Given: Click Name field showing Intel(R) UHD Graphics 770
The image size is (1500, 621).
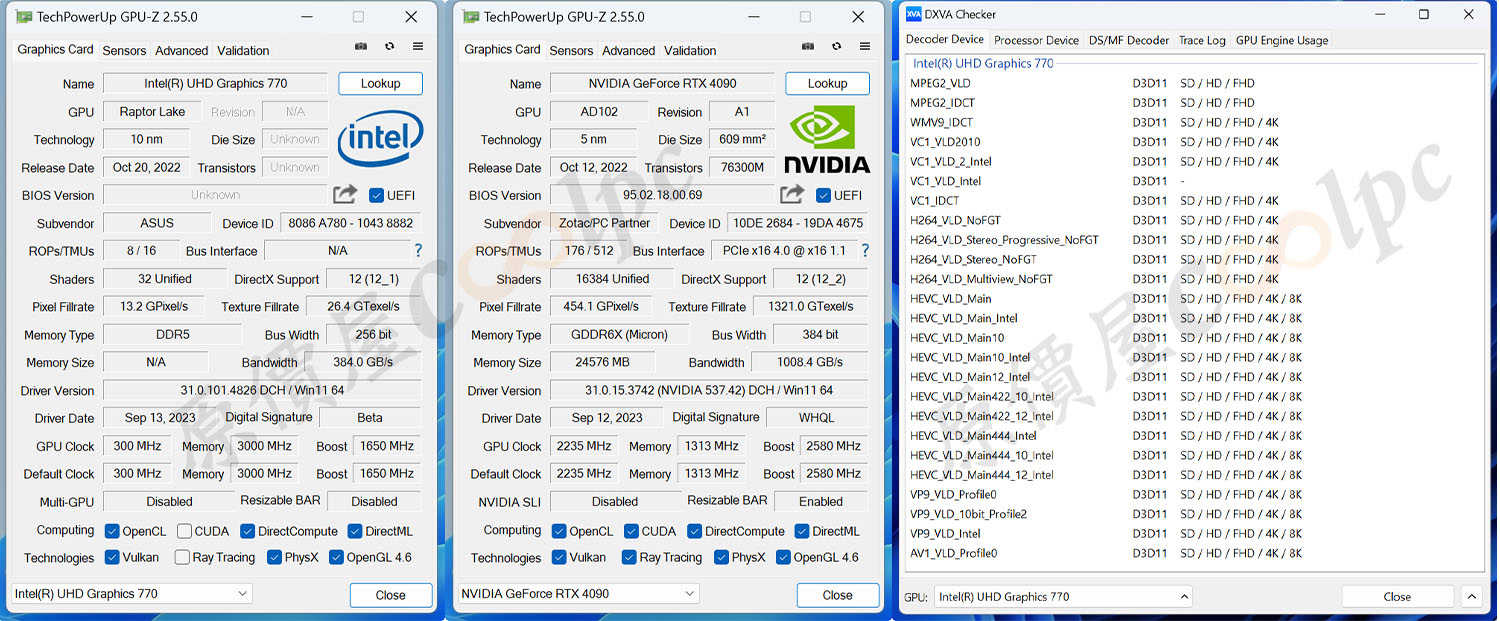Looking at the screenshot, I should (216, 84).
